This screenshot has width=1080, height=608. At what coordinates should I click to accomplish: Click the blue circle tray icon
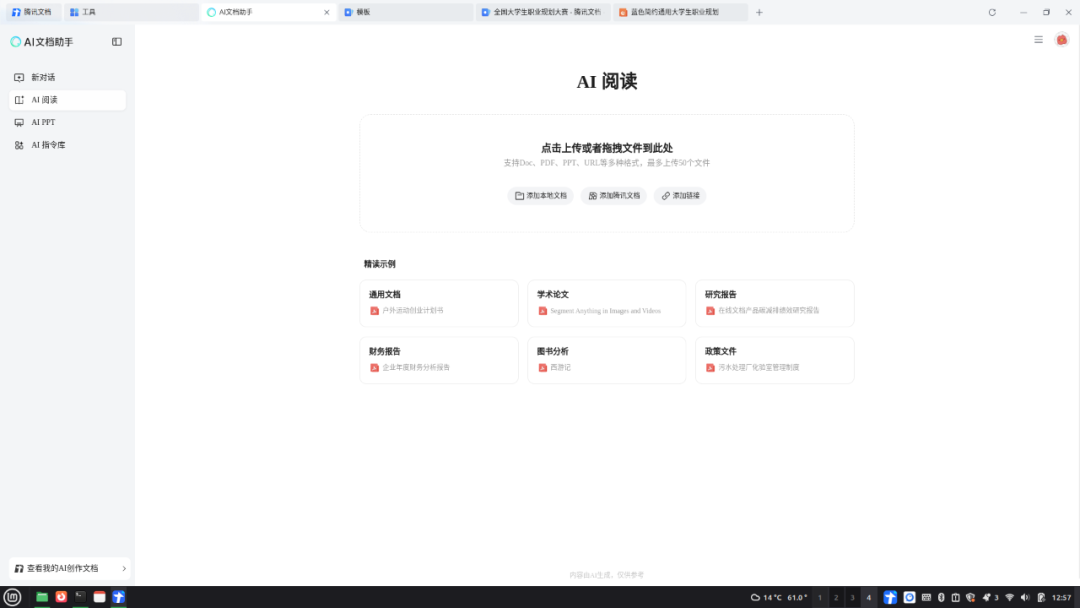909,598
